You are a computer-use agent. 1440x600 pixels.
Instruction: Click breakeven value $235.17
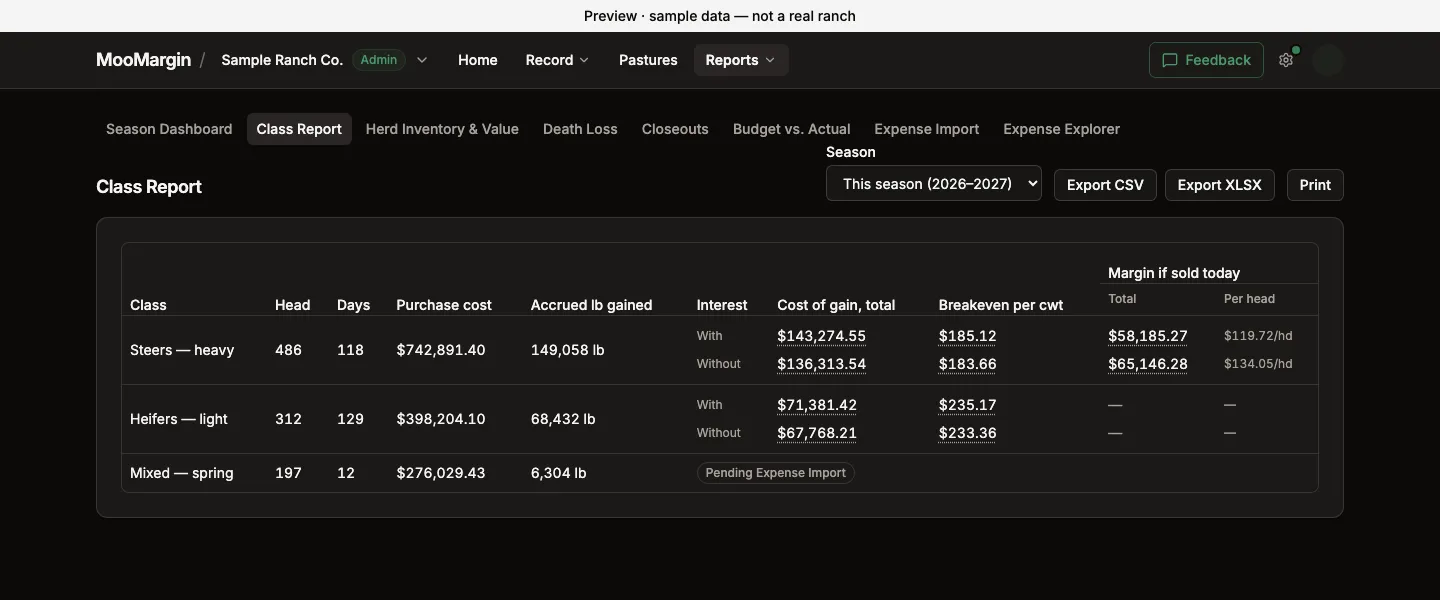(x=968, y=405)
